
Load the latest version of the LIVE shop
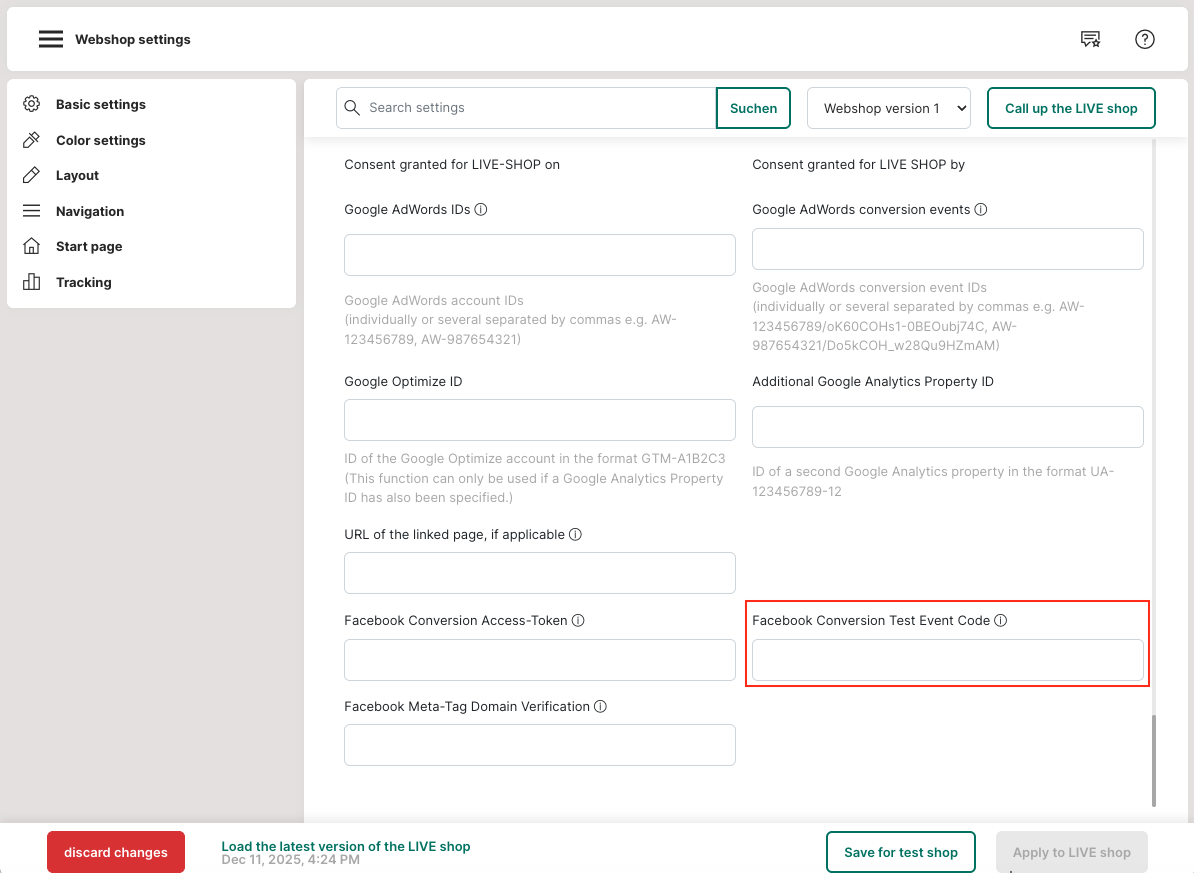point(345,846)
